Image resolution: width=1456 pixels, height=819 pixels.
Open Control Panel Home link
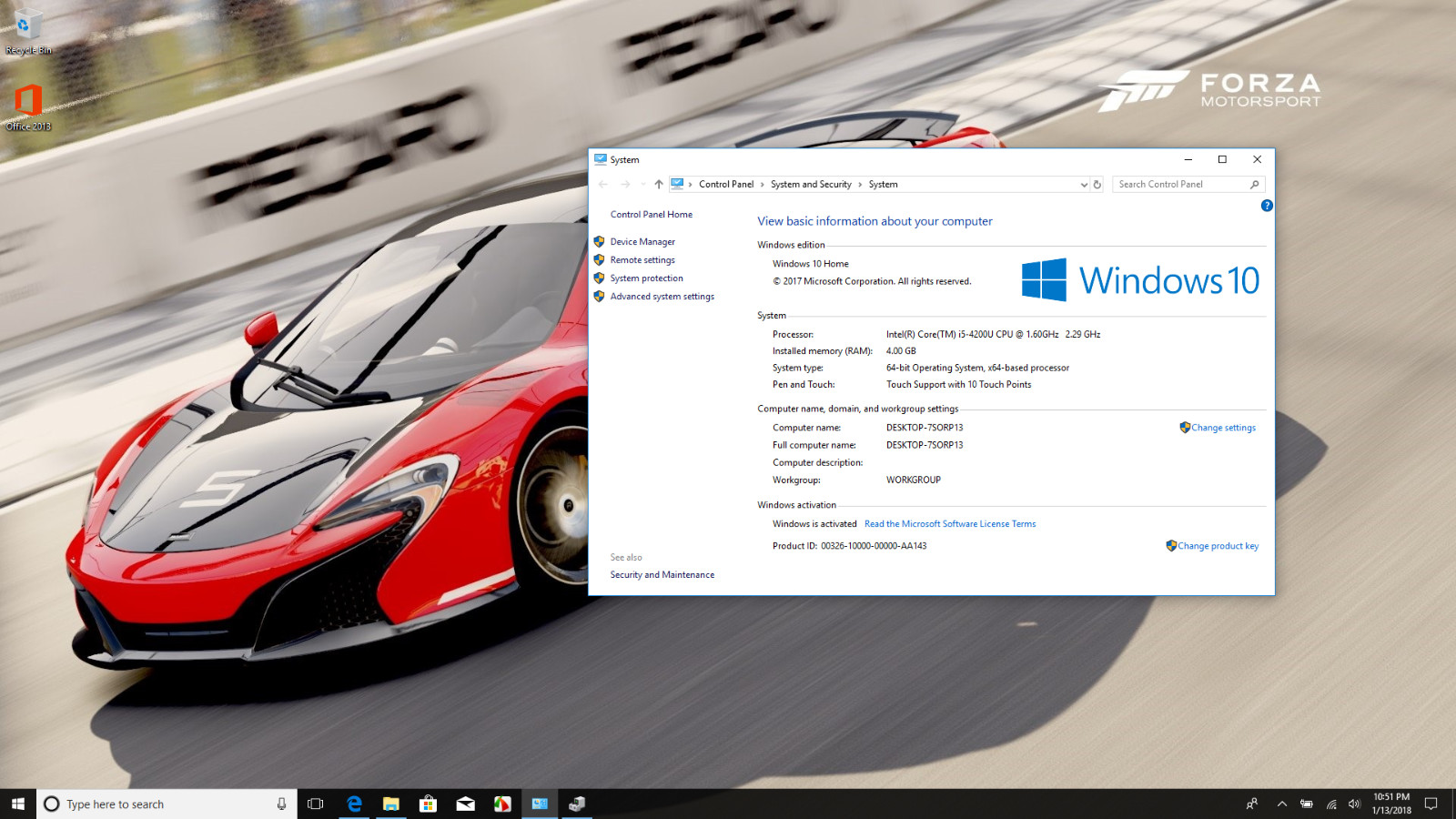tap(652, 215)
